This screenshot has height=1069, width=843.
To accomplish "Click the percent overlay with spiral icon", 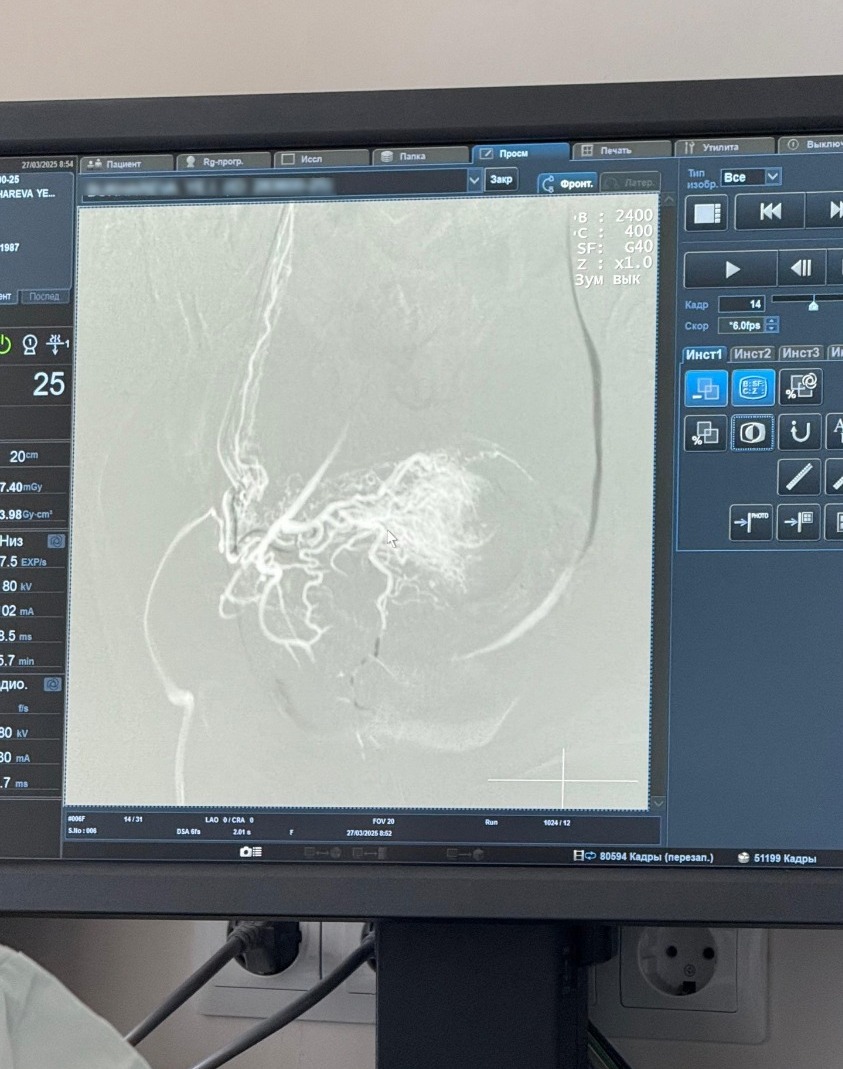I will [799, 387].
